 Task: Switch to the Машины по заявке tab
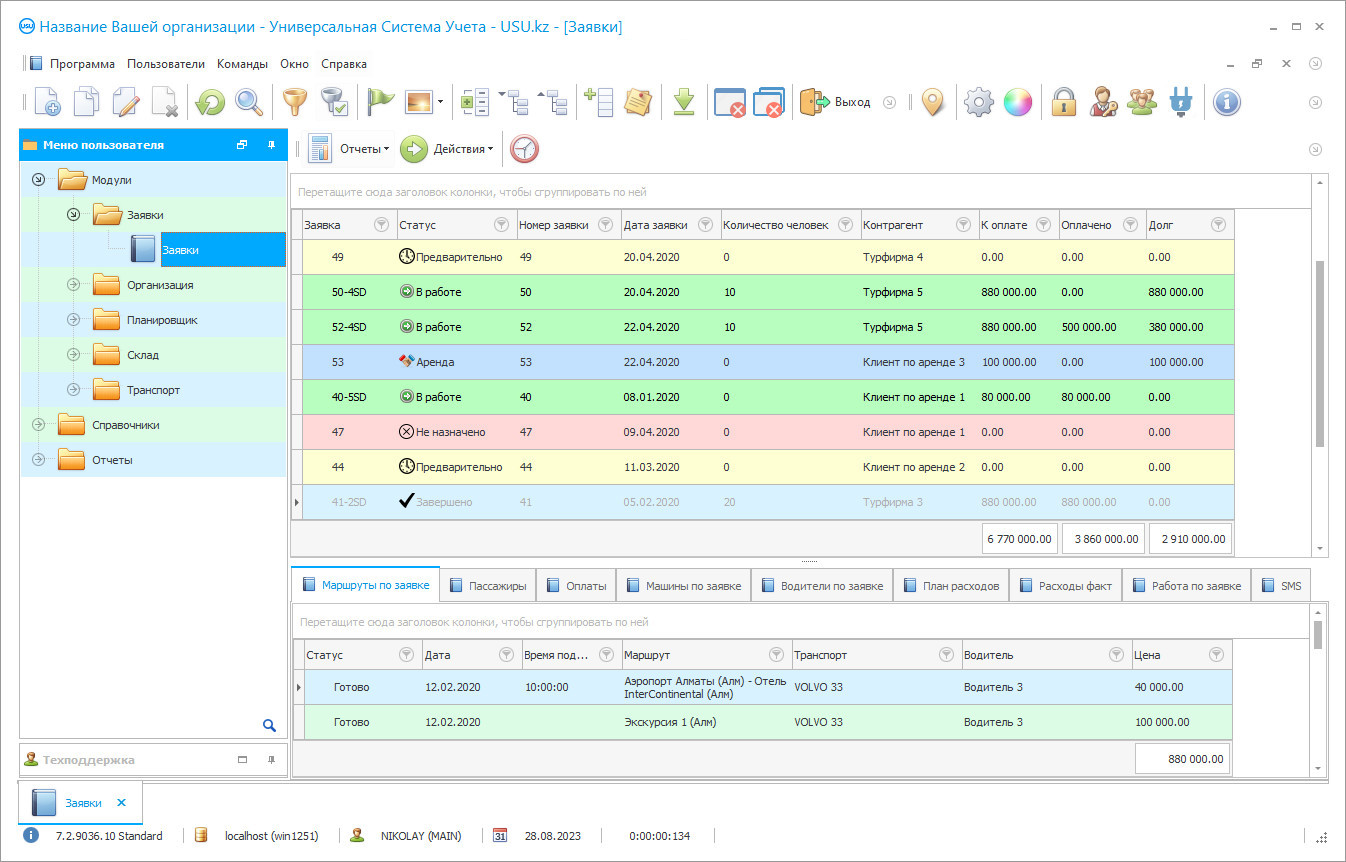coord(684,586)
